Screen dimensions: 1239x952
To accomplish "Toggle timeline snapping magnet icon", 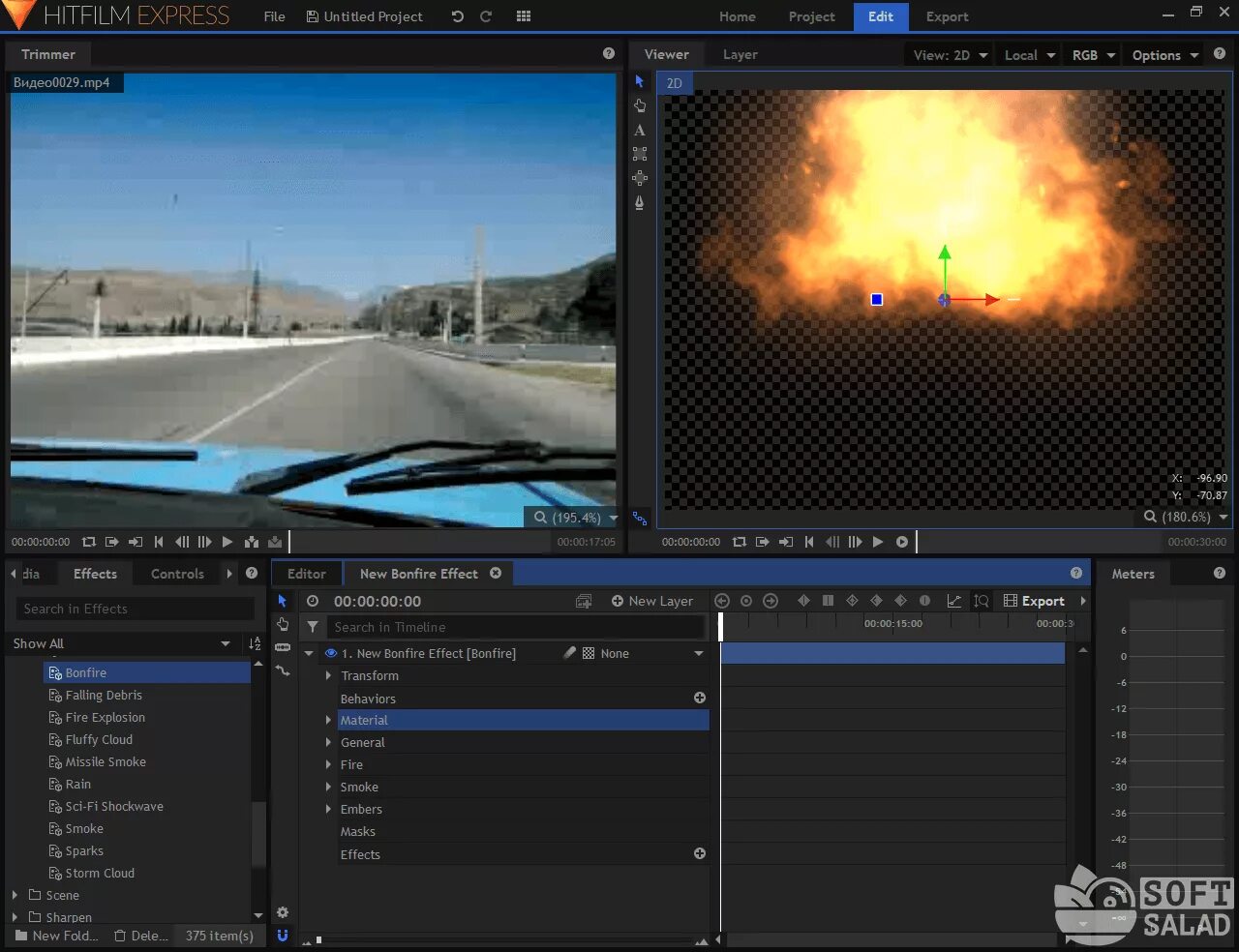I will click(283, 935).
